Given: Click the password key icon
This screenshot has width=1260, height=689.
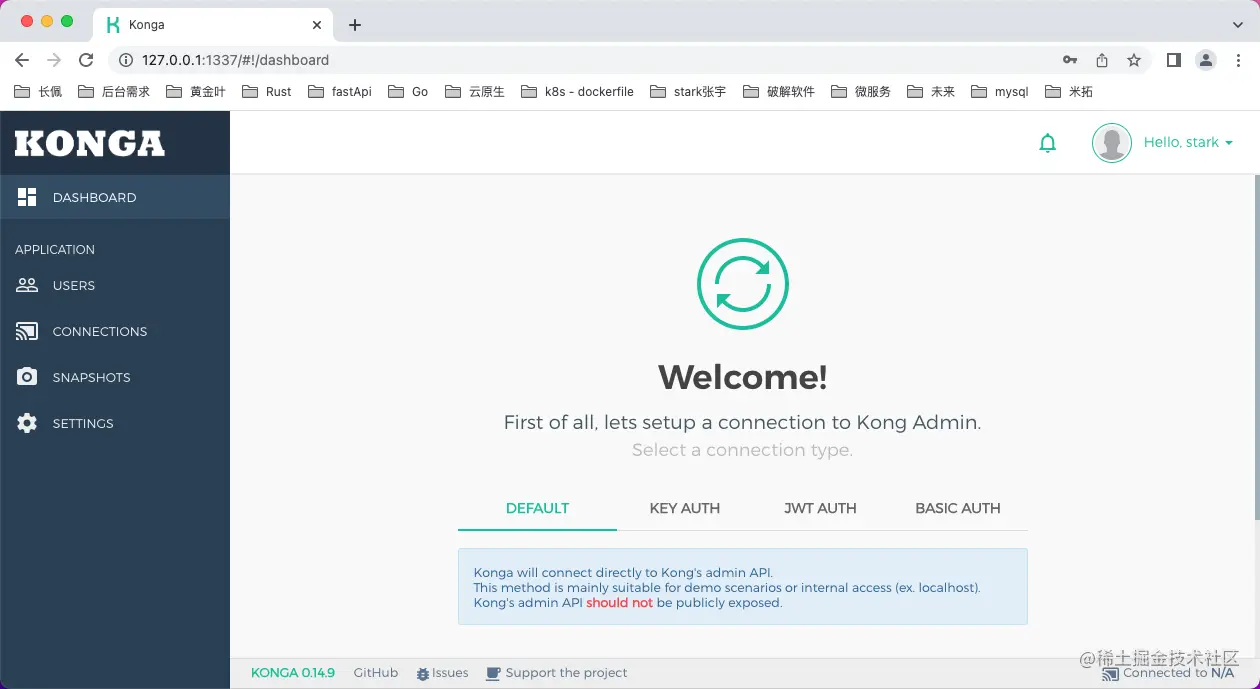Looking at the screenshot, I should 1070,60.
